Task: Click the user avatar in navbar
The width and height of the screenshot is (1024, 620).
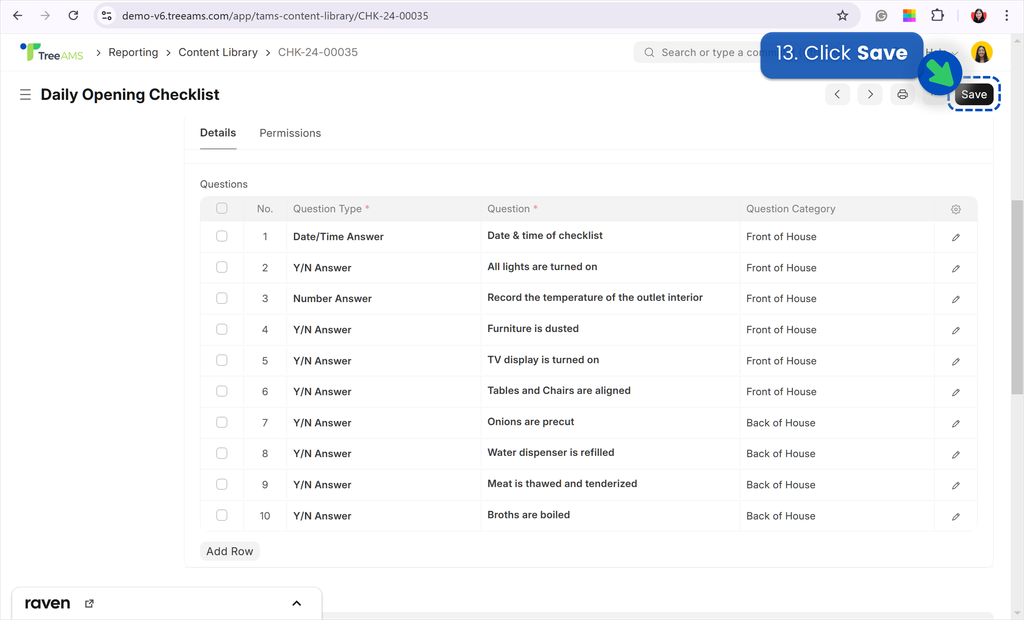Action: (x=982, y=52)
